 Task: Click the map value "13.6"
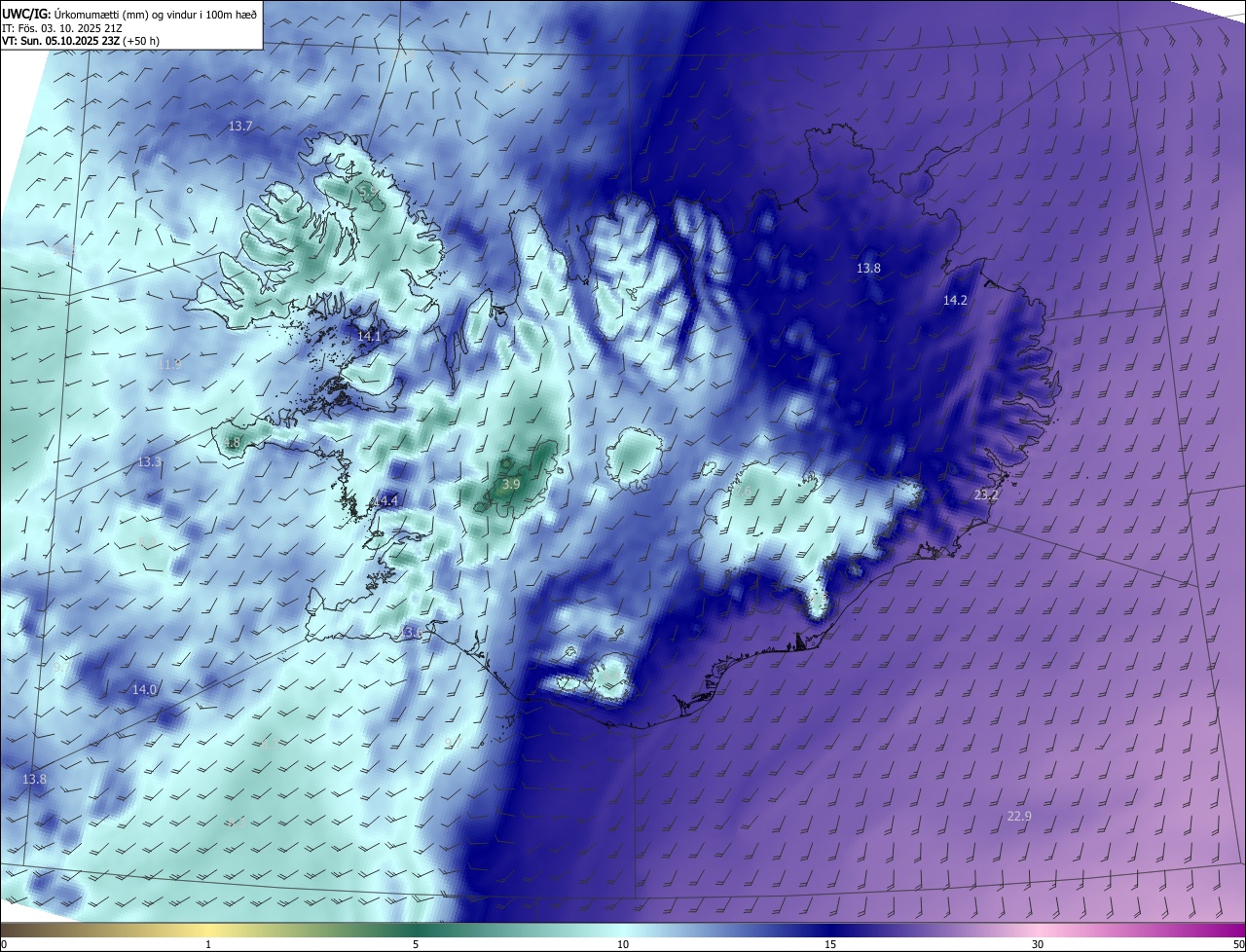[x=413, y=633]
